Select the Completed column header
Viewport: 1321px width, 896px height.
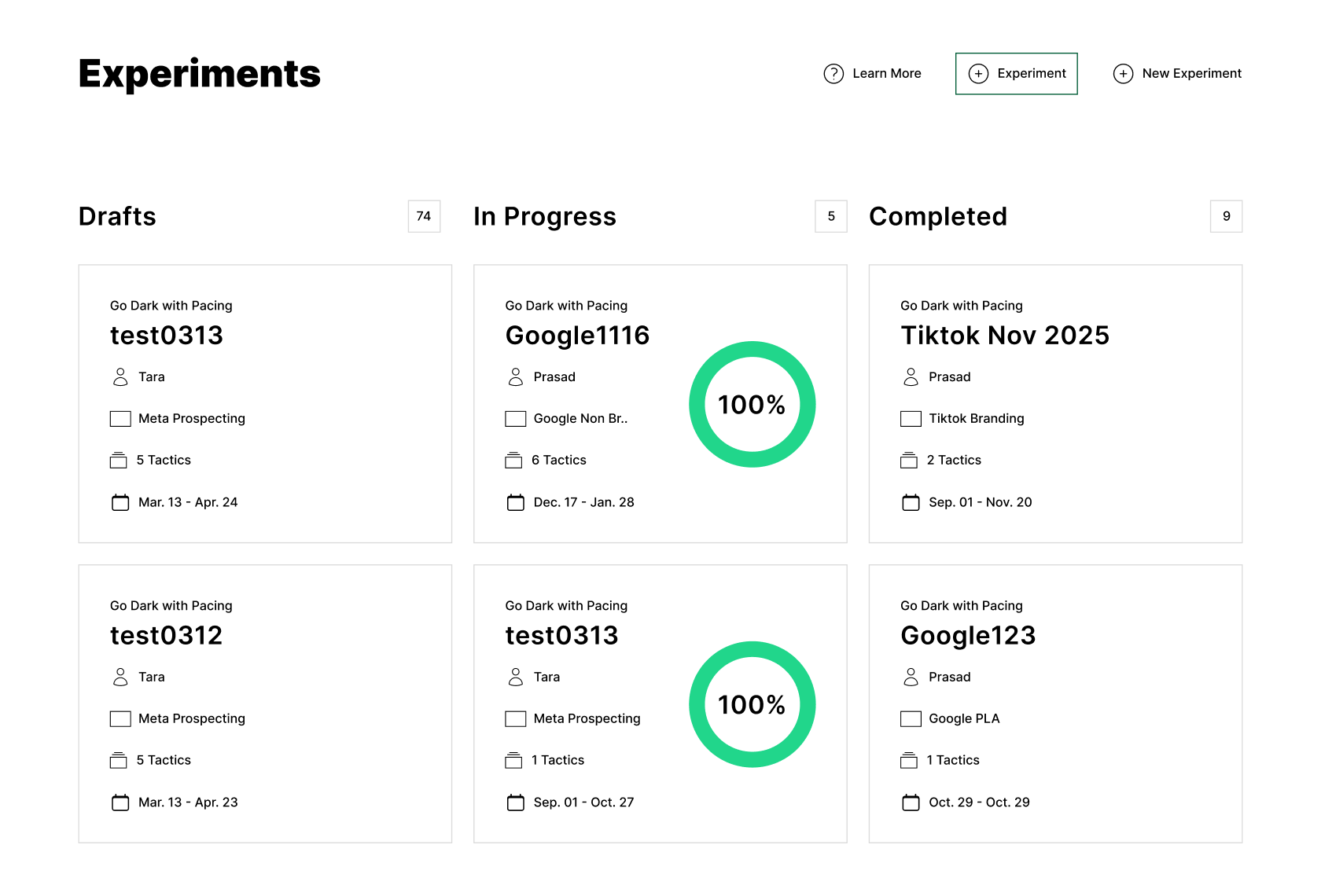click(x=938, y=216)
